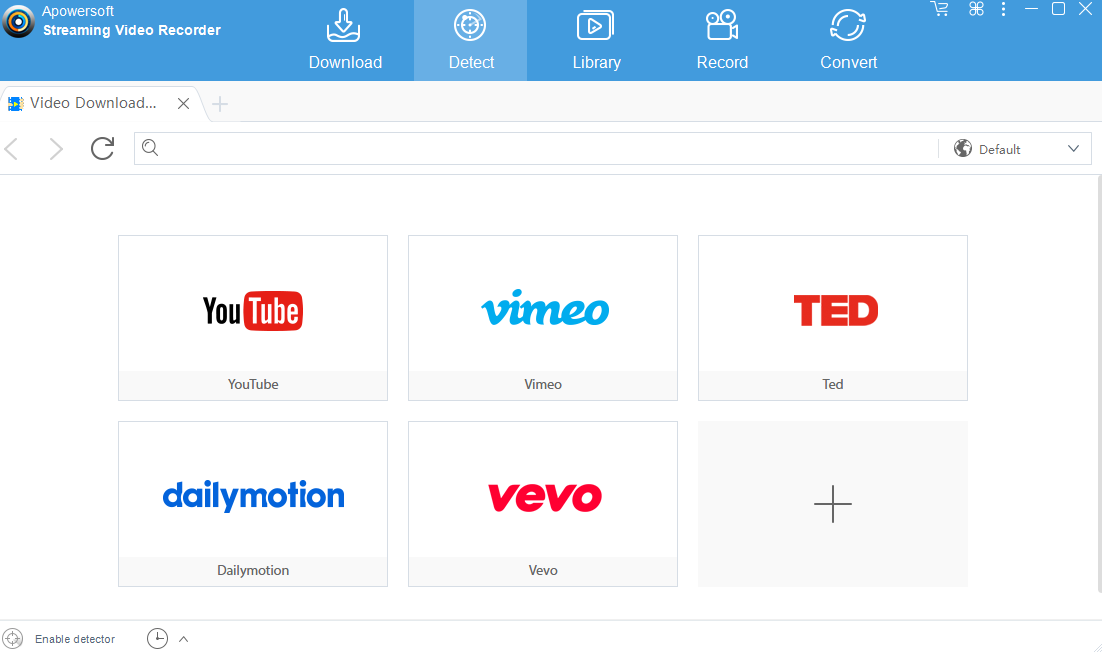This screenshot has height=652, width=1102.
Task: Open the Vevo site tile
Action: [543, 504]
